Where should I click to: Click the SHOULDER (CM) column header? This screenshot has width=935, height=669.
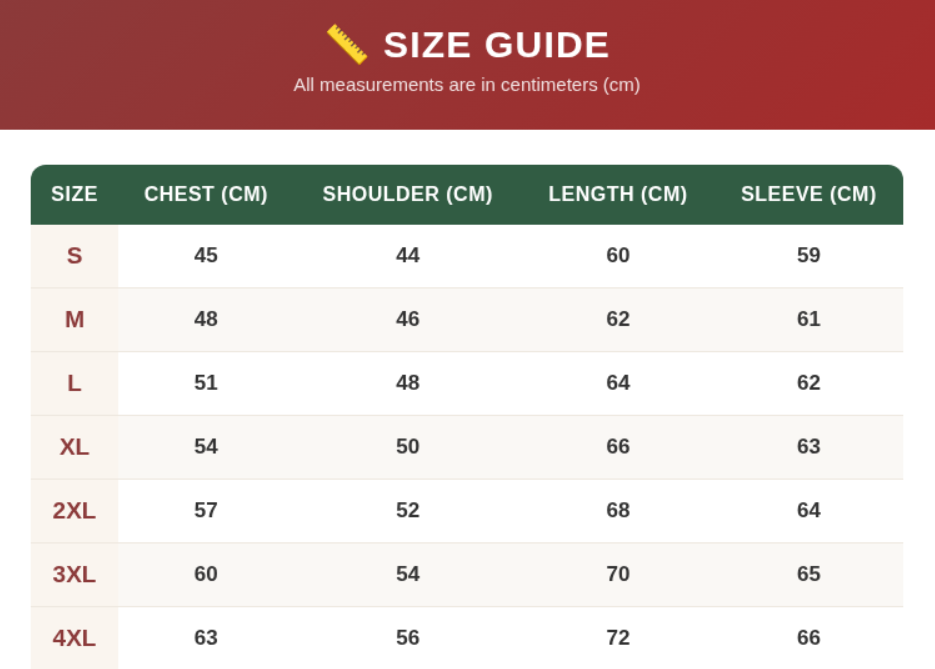[x=407, y=194]
